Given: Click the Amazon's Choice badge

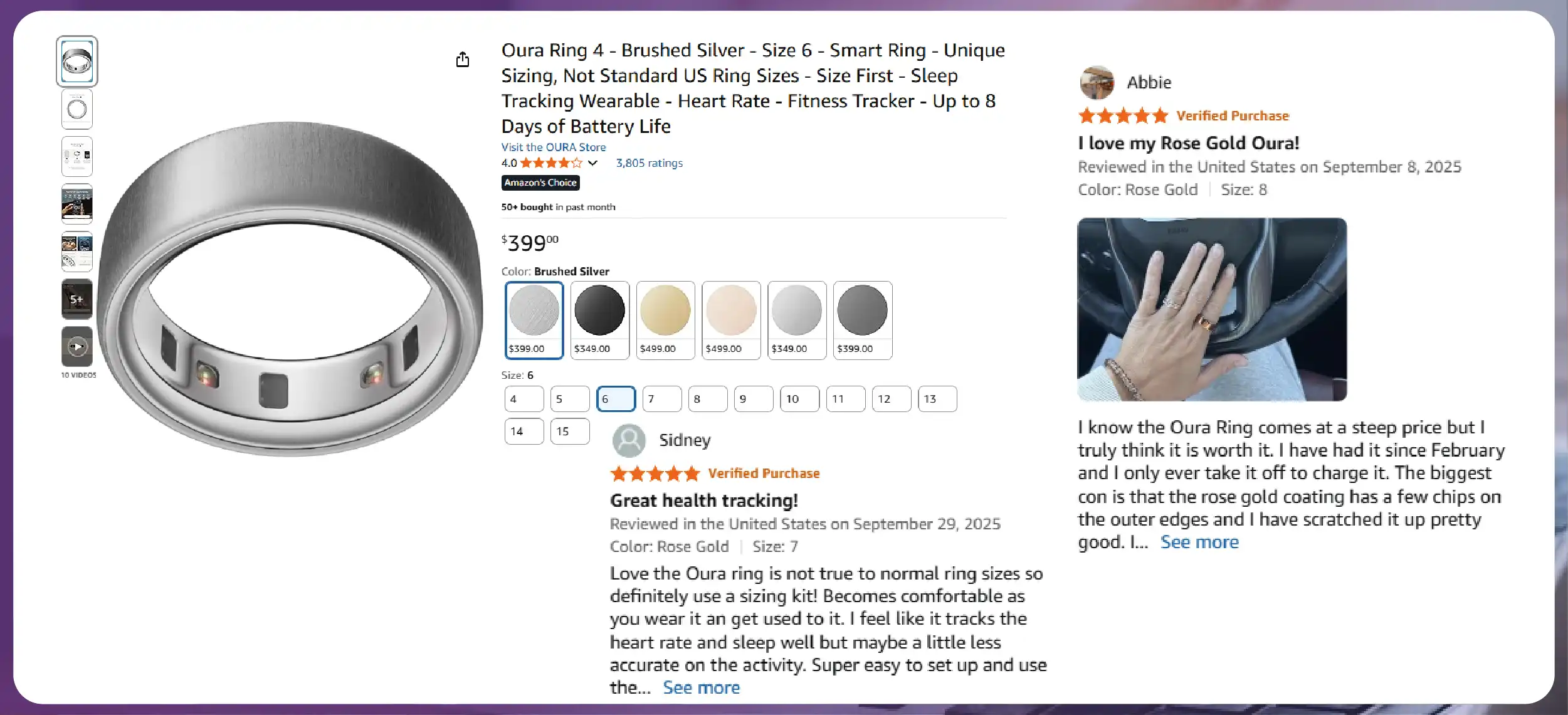Looking at the screenshot, I should pos(540,183).
